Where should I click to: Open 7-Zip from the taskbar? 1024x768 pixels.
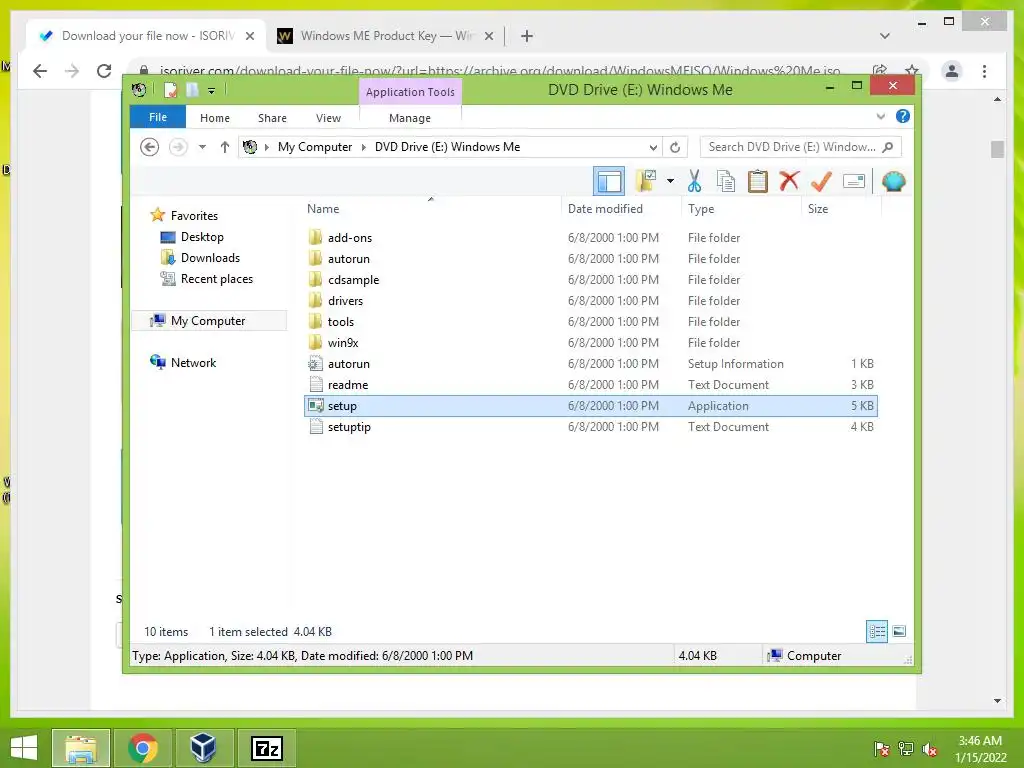(266, 748)
